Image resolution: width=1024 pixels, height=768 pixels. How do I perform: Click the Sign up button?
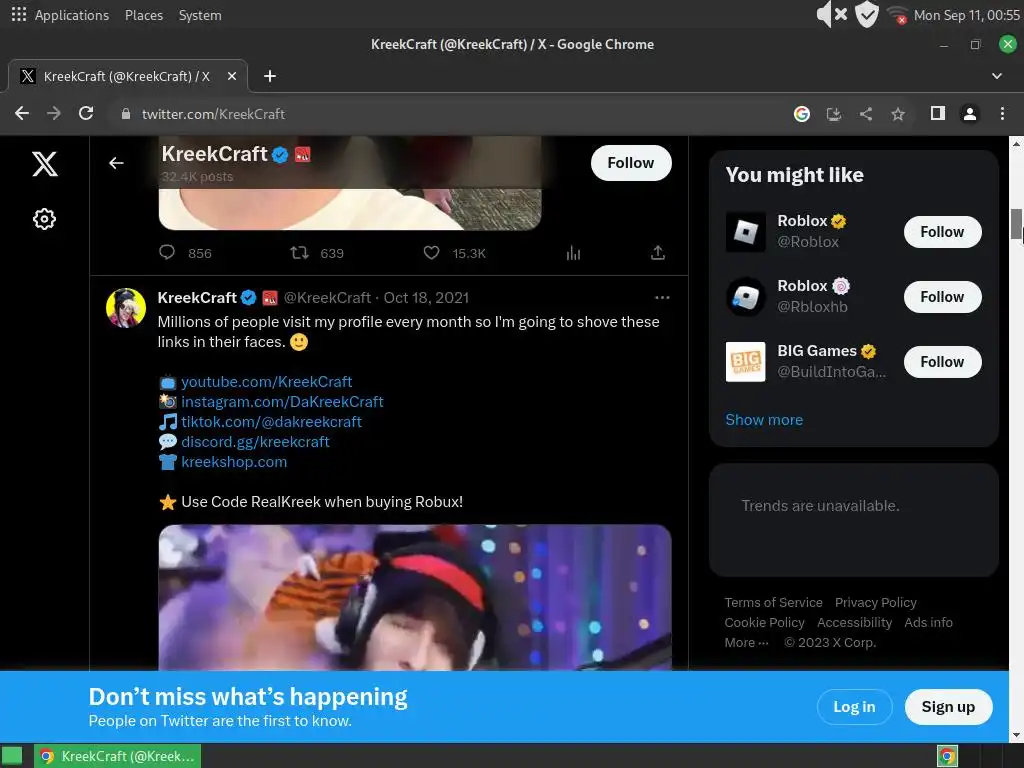948,707
